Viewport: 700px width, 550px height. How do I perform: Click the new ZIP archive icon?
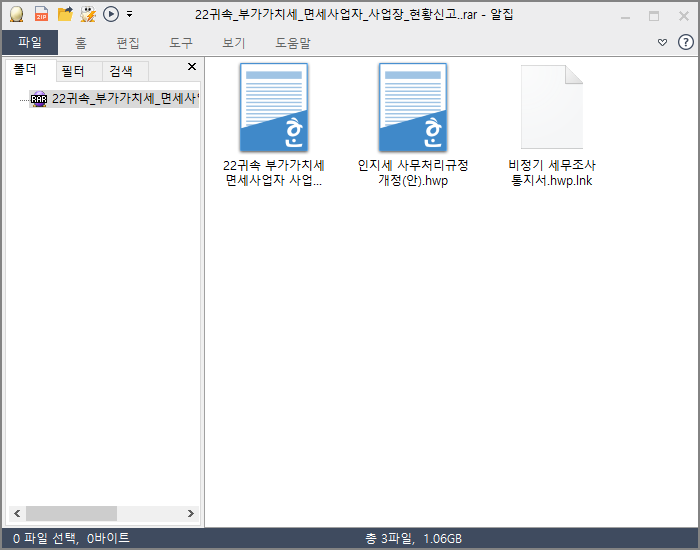coord(42,14)
